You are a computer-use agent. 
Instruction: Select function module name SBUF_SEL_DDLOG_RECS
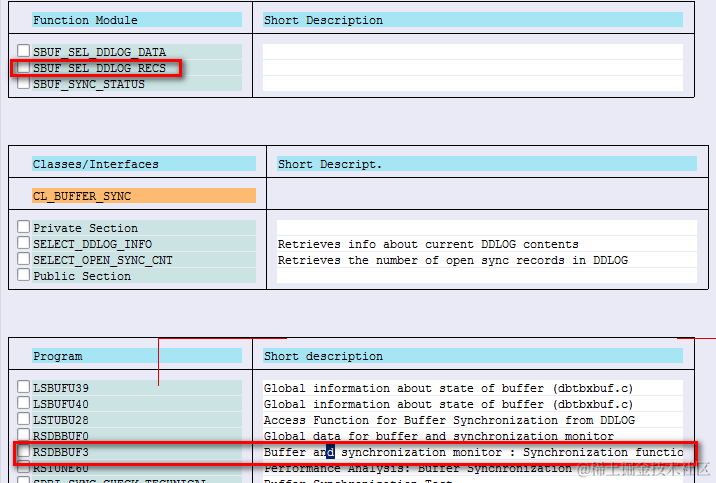[x=100, y=68]
